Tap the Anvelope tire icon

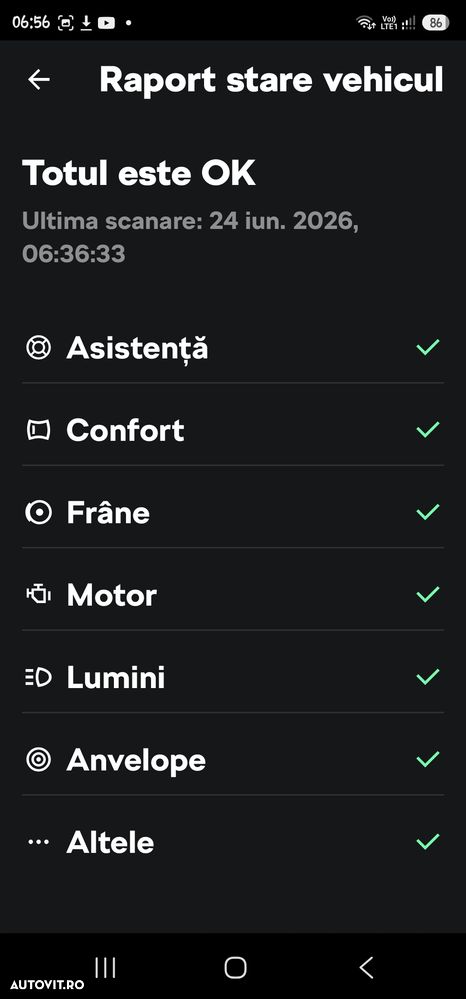pyautogui.click(x=38, y=759)
